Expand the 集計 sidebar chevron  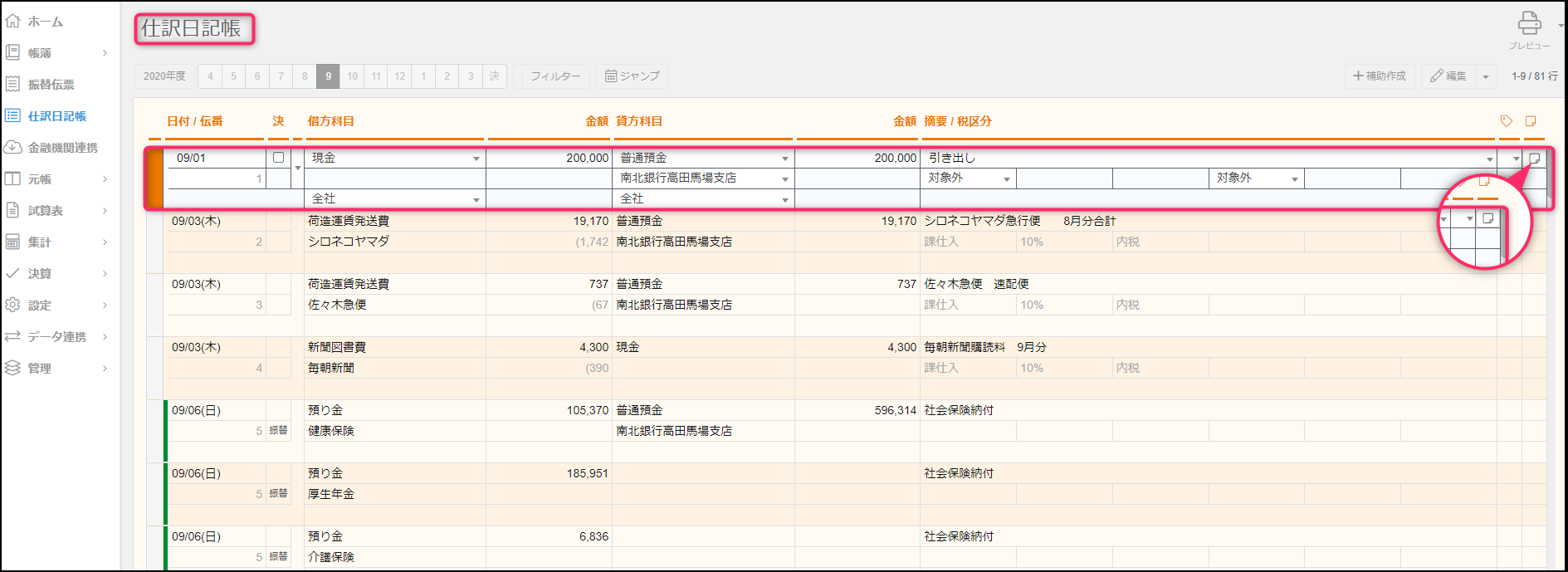click(x=105, y=242)
